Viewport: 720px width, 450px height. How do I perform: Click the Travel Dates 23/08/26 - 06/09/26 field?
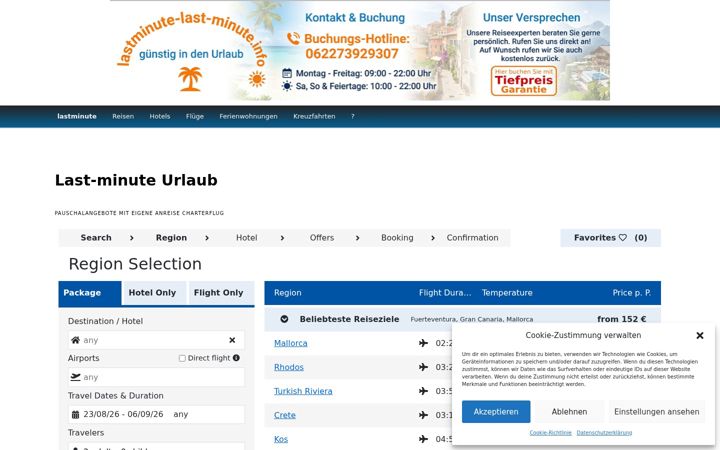[x=156, y=414]
